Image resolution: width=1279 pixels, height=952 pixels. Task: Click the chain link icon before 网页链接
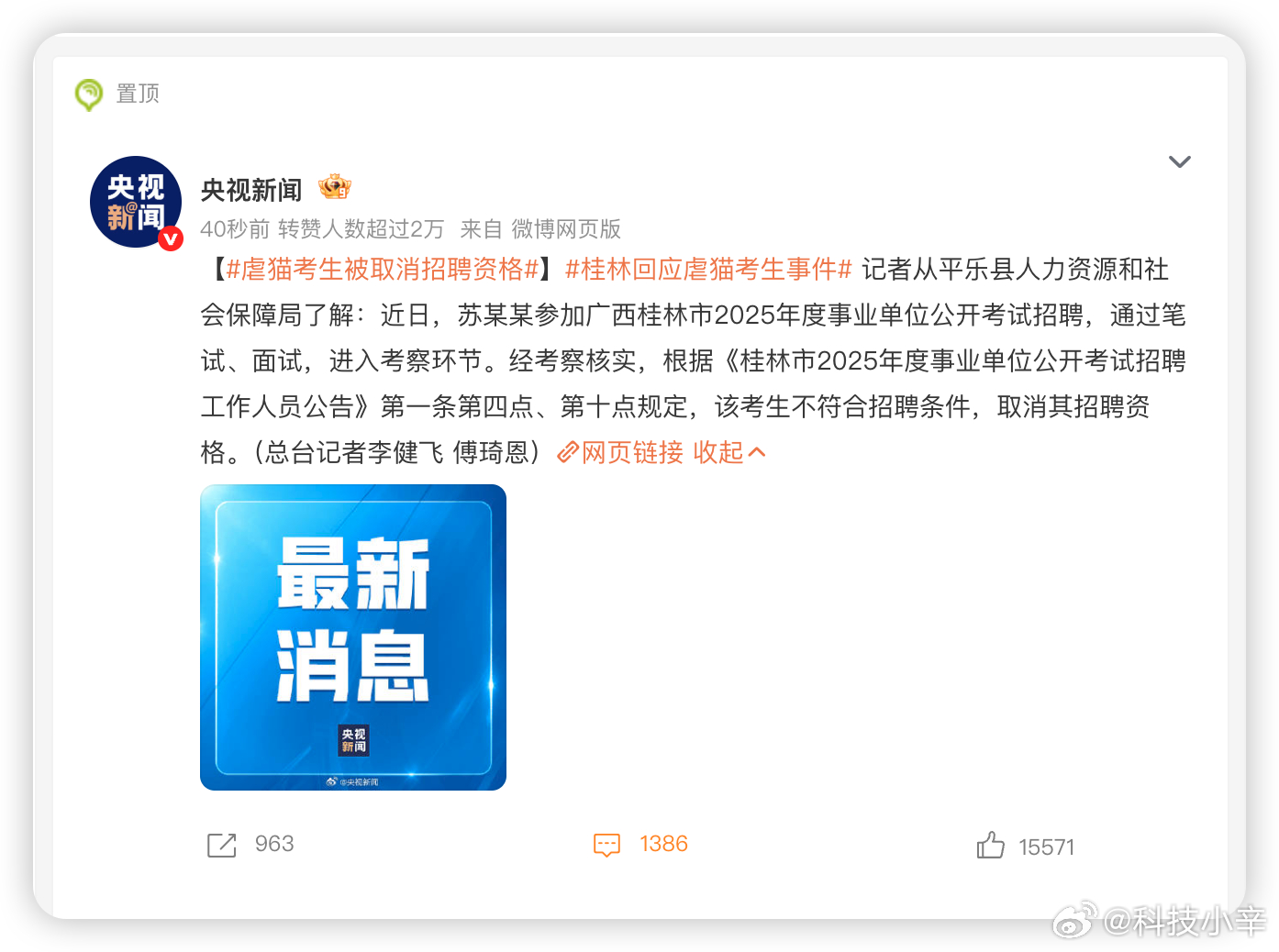568,452
